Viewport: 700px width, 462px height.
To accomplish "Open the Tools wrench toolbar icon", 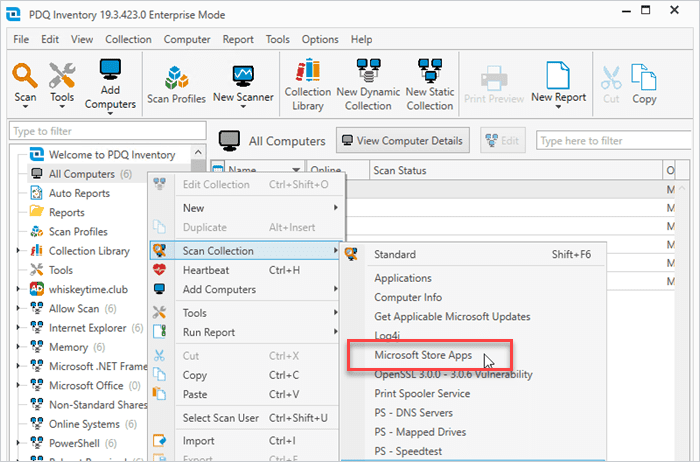I will tap(62, 75).
